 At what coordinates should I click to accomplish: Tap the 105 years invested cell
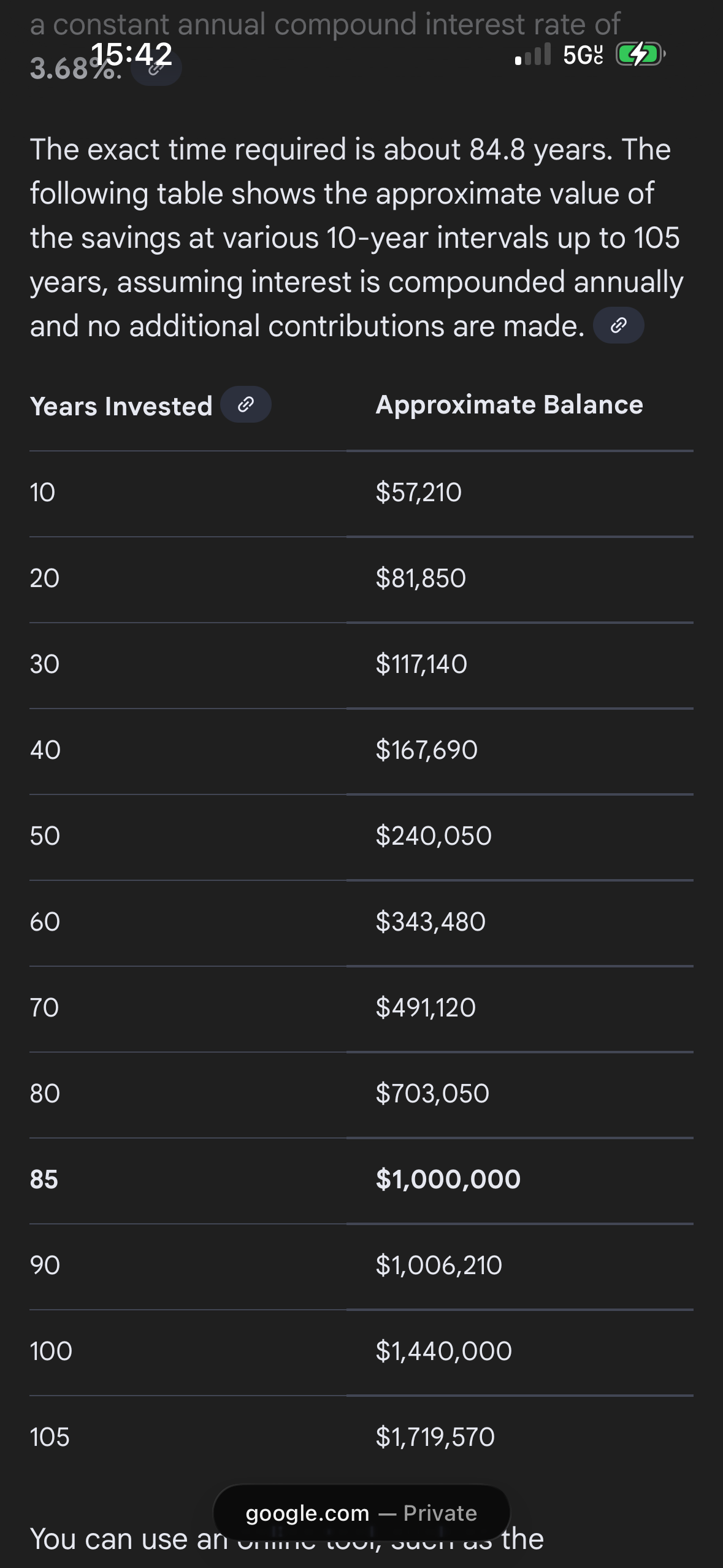pyautogui.click(x=50, y=1437)
